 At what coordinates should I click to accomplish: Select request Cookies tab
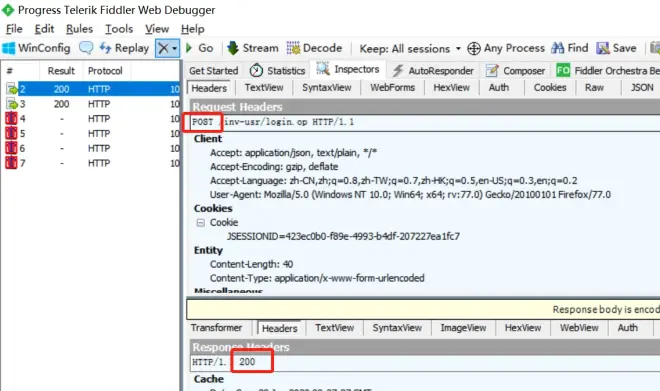550,88
